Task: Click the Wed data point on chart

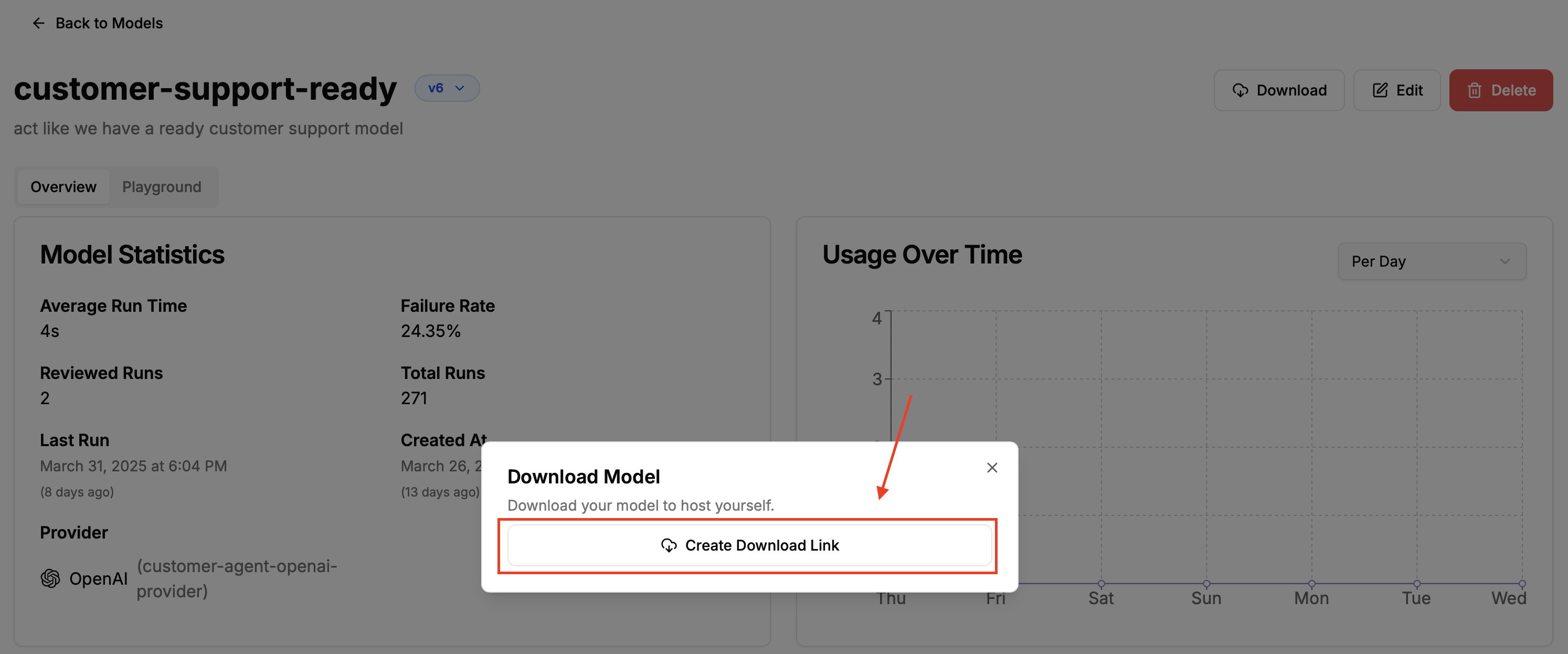Action: point(1521,583)
